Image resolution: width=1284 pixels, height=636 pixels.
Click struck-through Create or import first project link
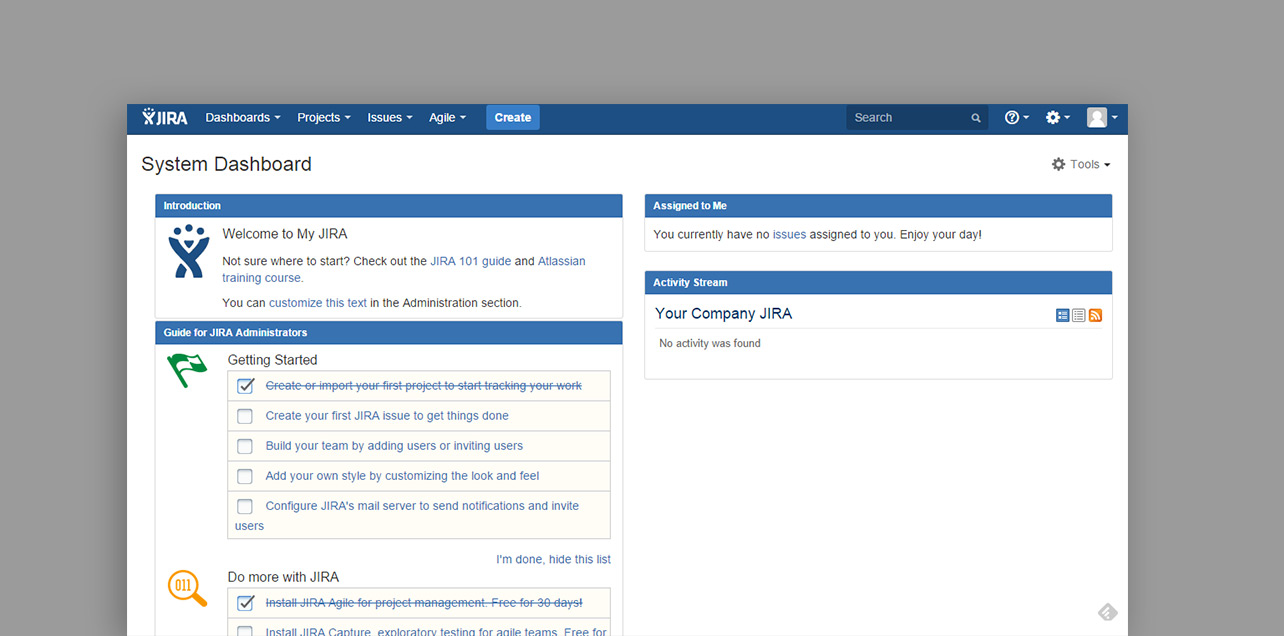pyautogui.click(x=424, y=386)
